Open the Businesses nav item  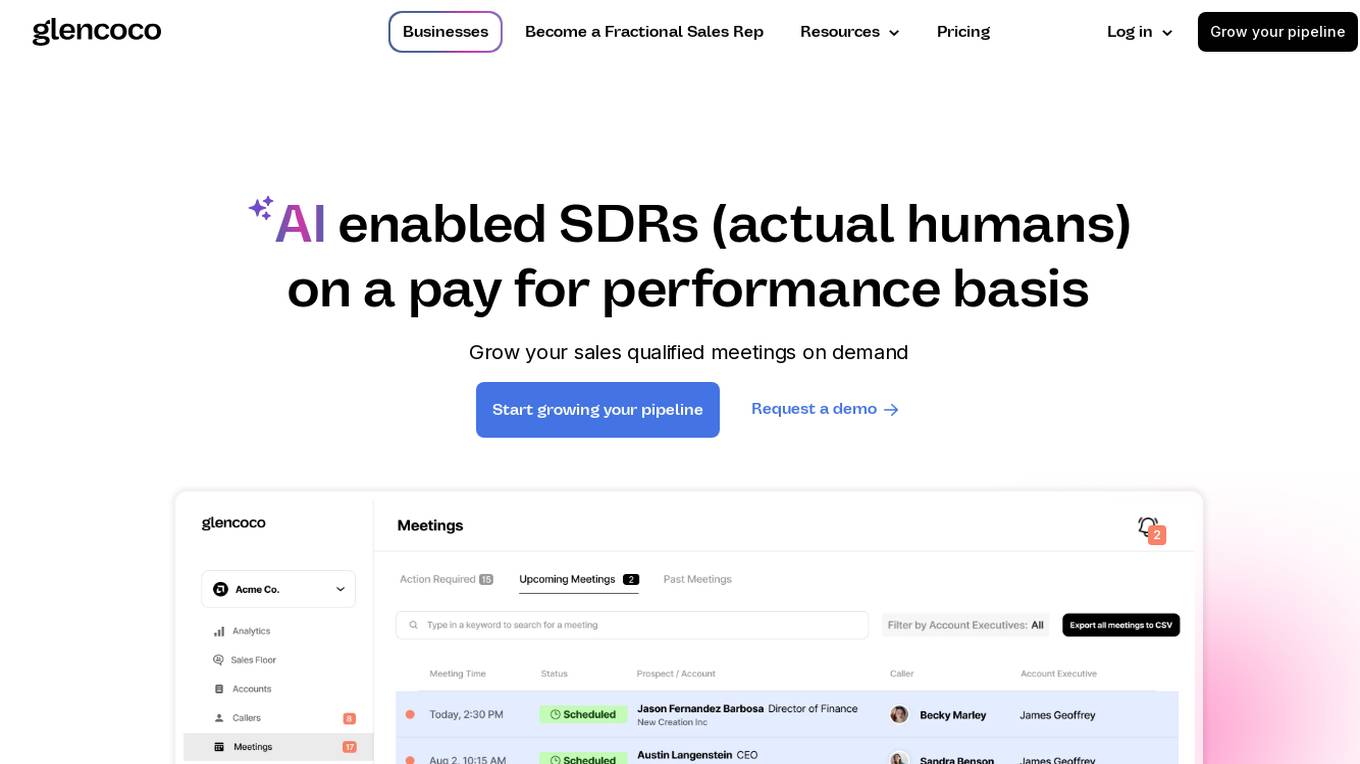(x=445, y=32)
